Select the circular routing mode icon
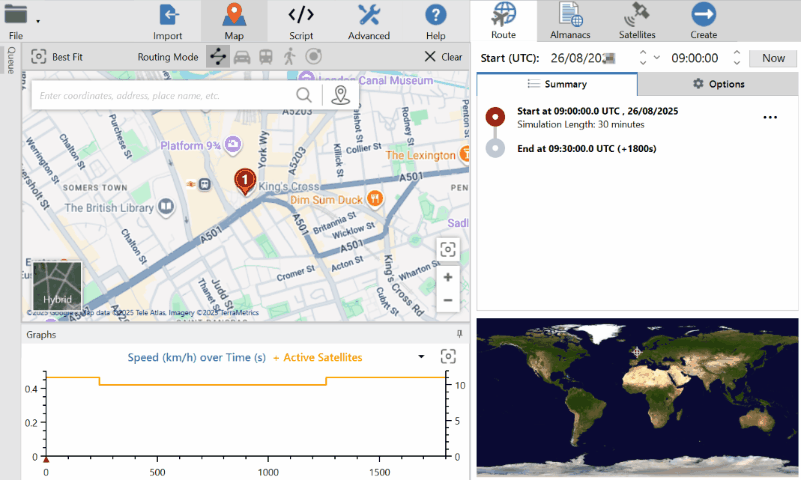Screen dimensions: 801x480 point(314,56)
